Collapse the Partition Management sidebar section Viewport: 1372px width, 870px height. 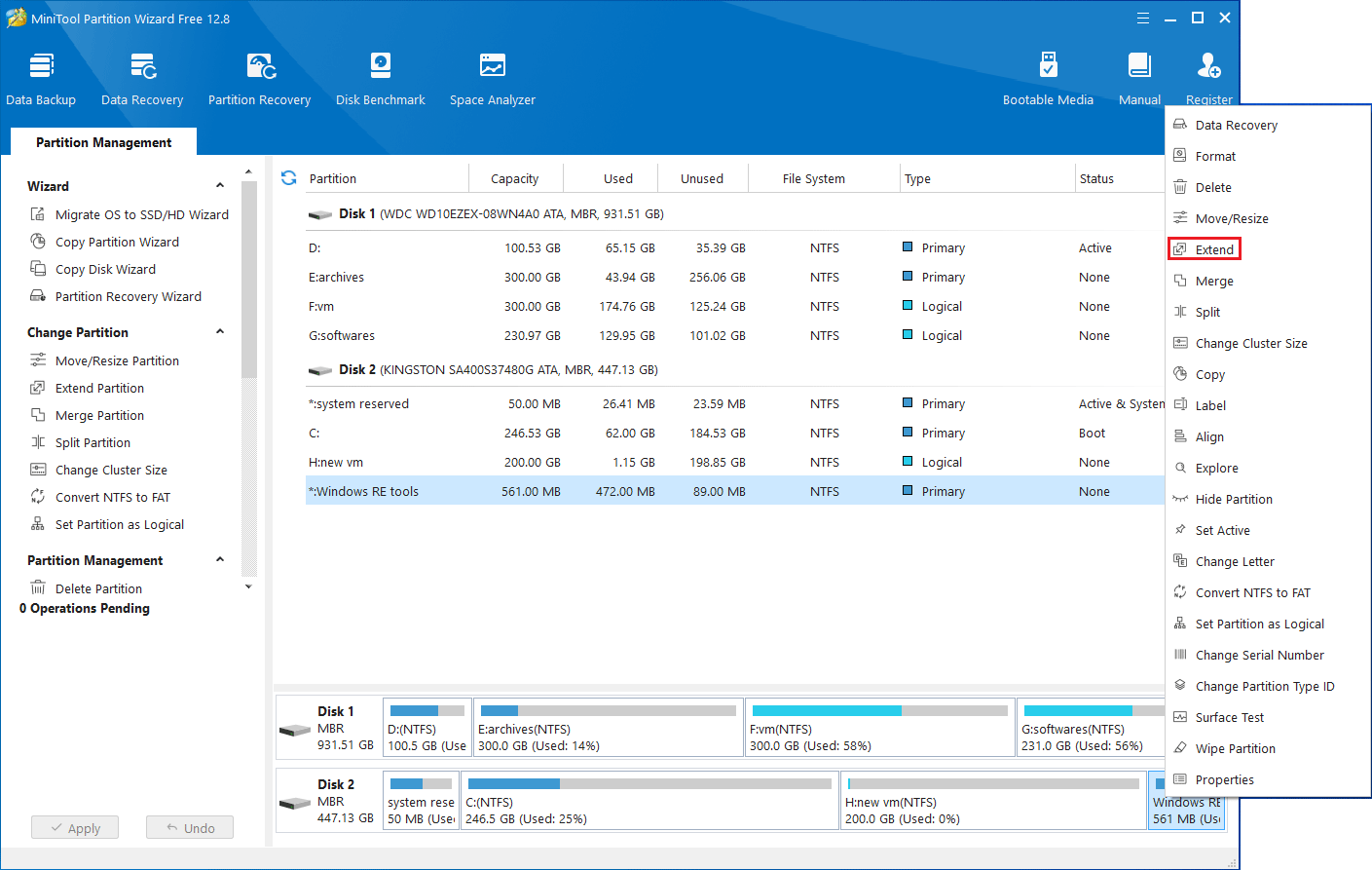[220, 560]
